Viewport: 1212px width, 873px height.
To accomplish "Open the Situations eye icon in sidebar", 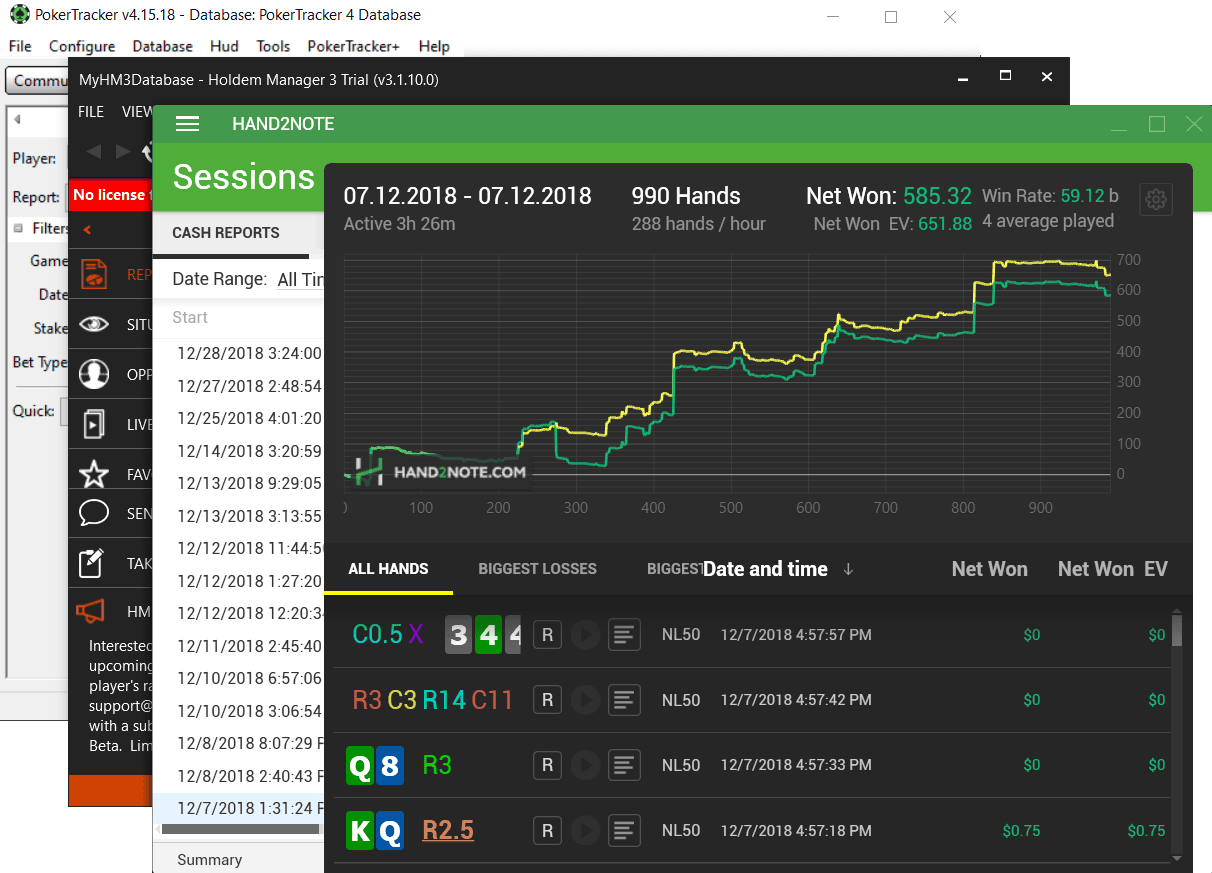I will pyautogui.click(x=94, y=324).
